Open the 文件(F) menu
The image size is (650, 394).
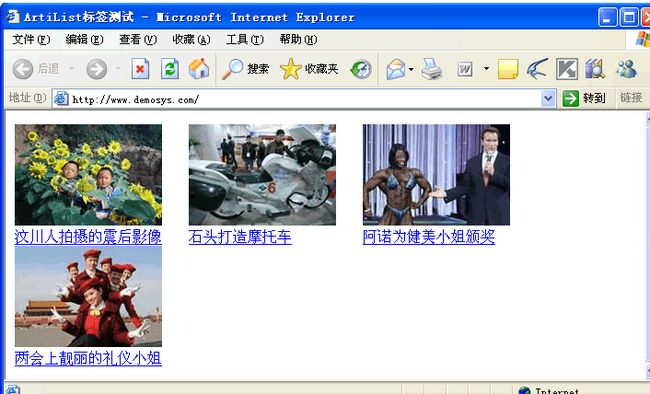click(31, 39)
